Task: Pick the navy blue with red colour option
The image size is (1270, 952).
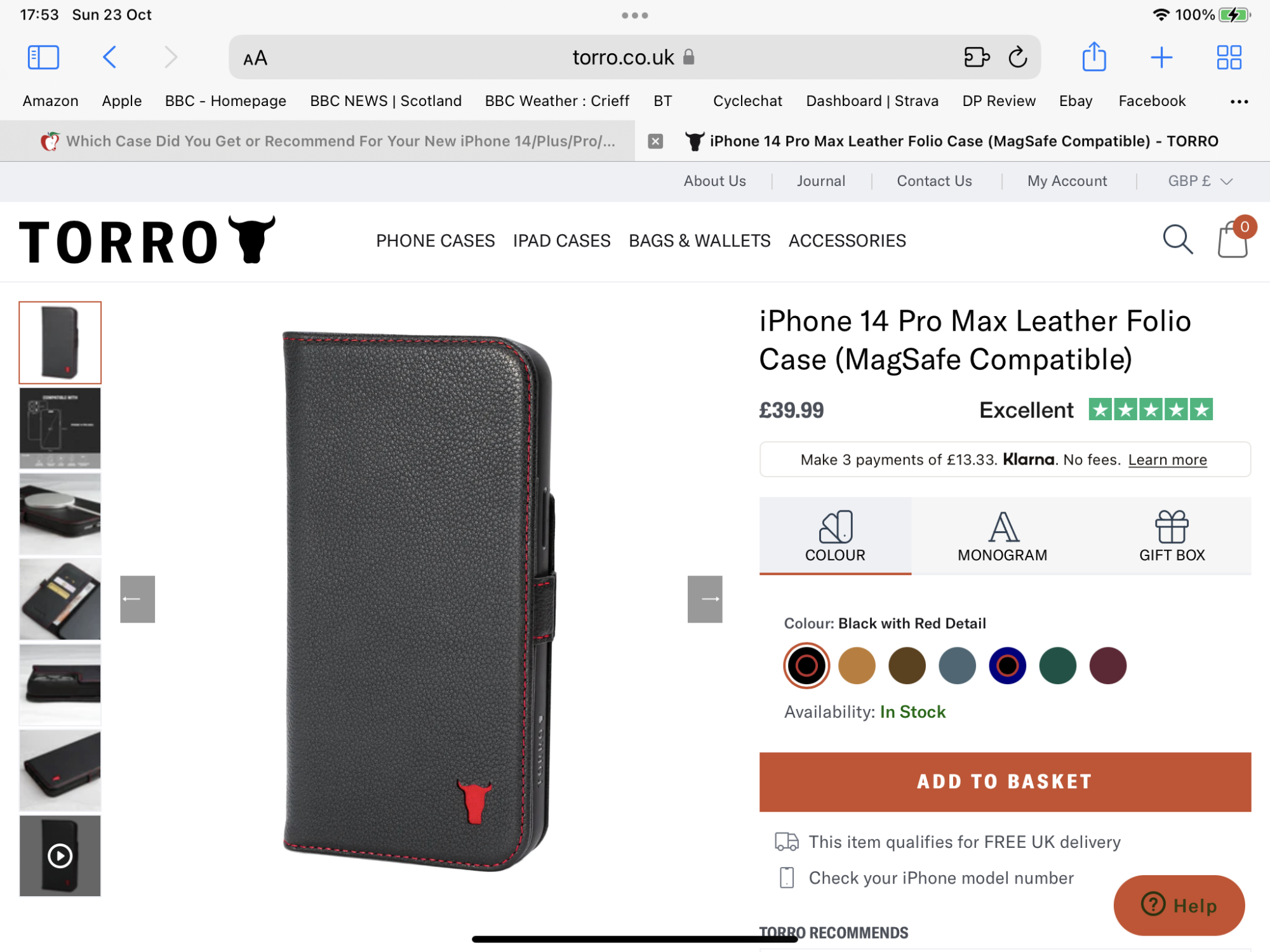Action: (1007, 666)
